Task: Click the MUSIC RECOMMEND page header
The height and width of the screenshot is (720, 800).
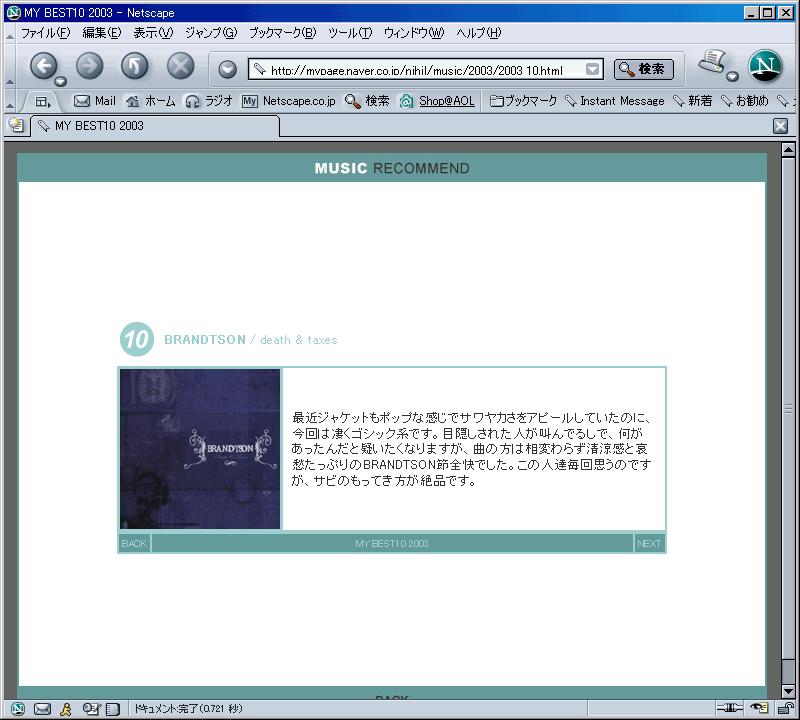Action: click(392, 168)
